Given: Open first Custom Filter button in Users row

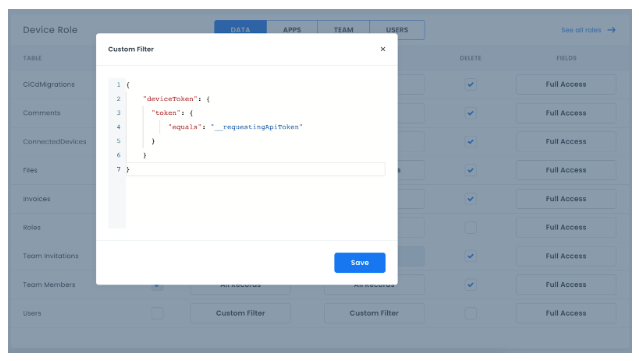Looking at the screenshot, I should click(x=240, y=313).
